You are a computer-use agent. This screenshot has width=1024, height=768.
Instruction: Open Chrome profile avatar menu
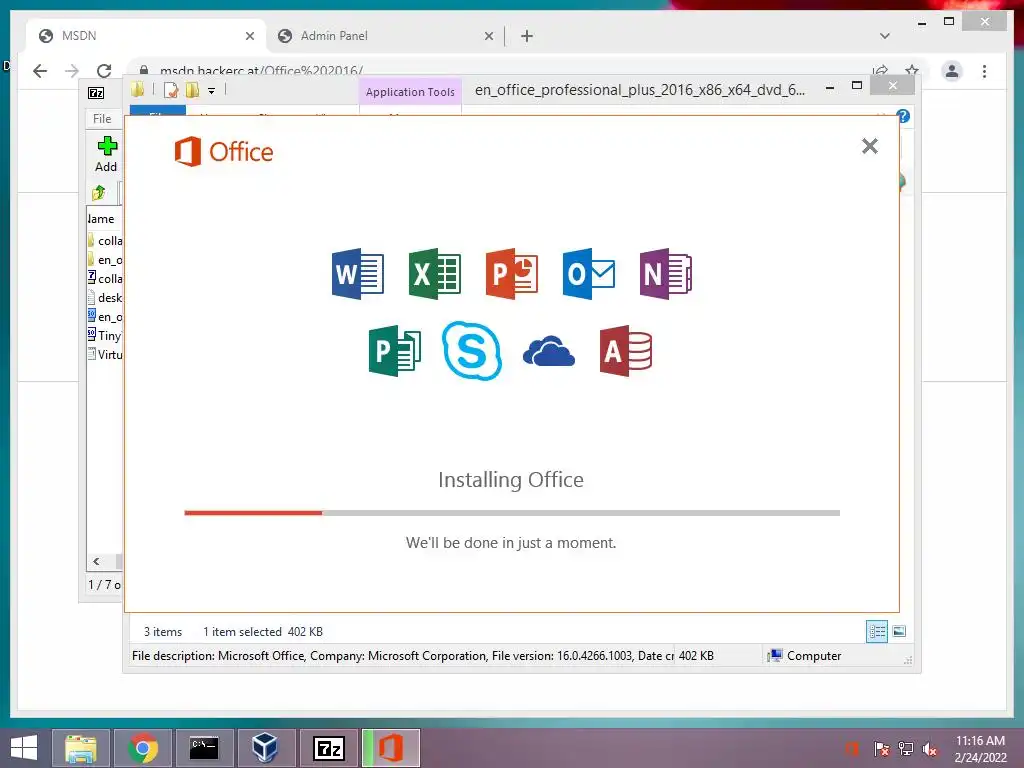pyautogui.click(x=952, y=71)
